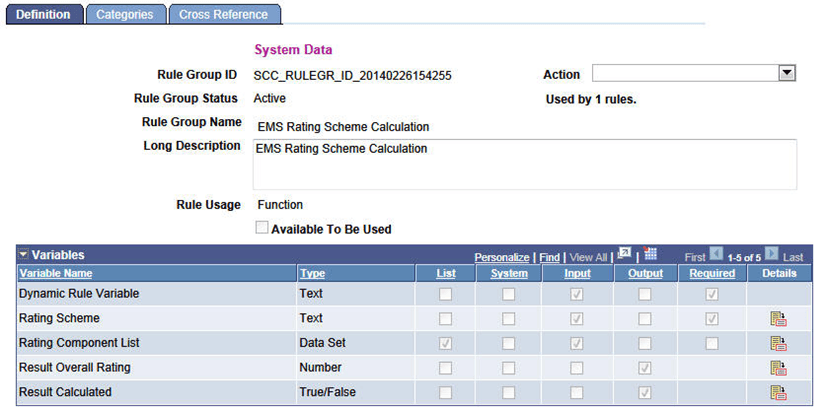Switch to the Categories tab

point(125,15)
